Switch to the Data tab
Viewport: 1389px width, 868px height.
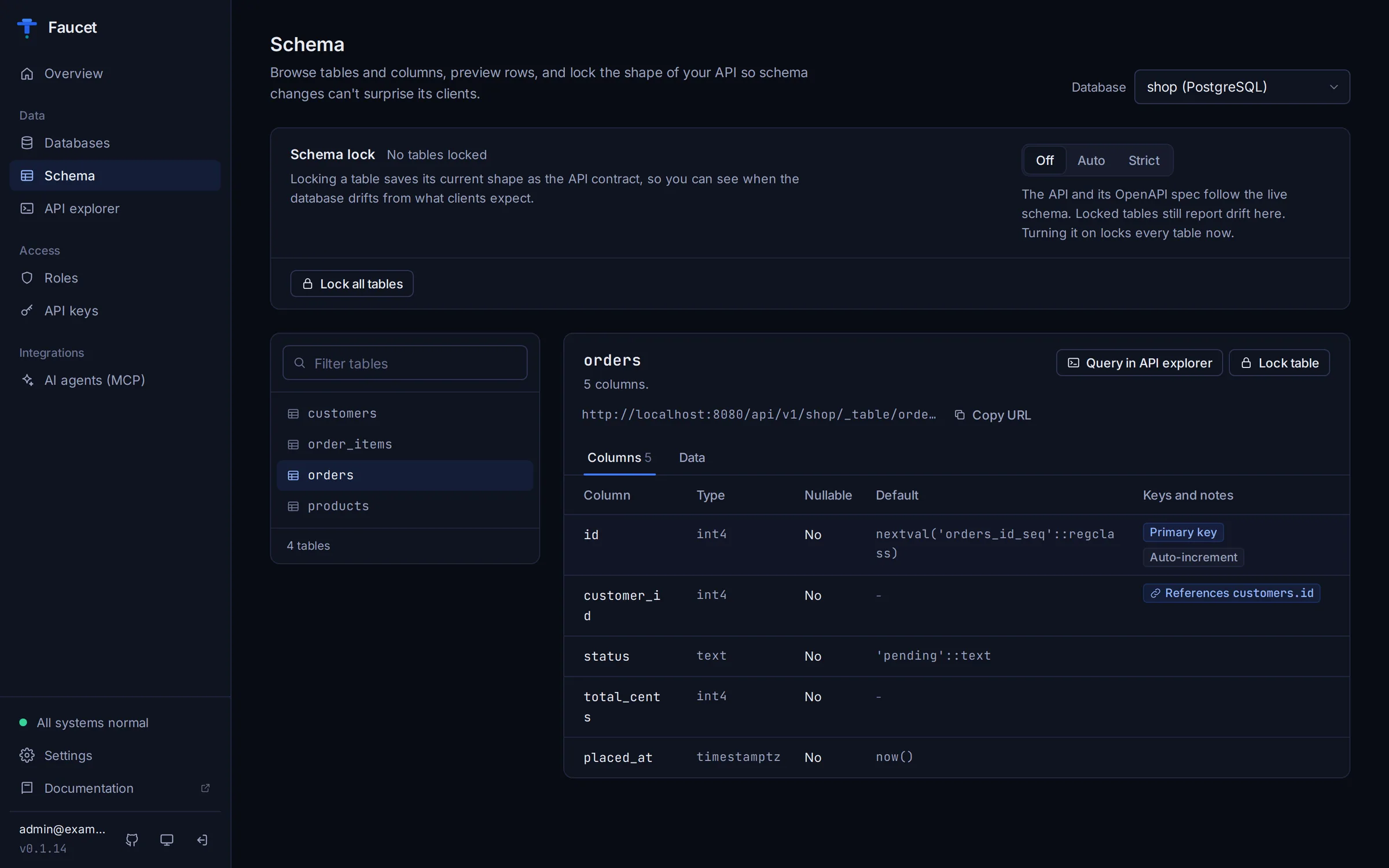pyautogui.click(x=692, y=458)
